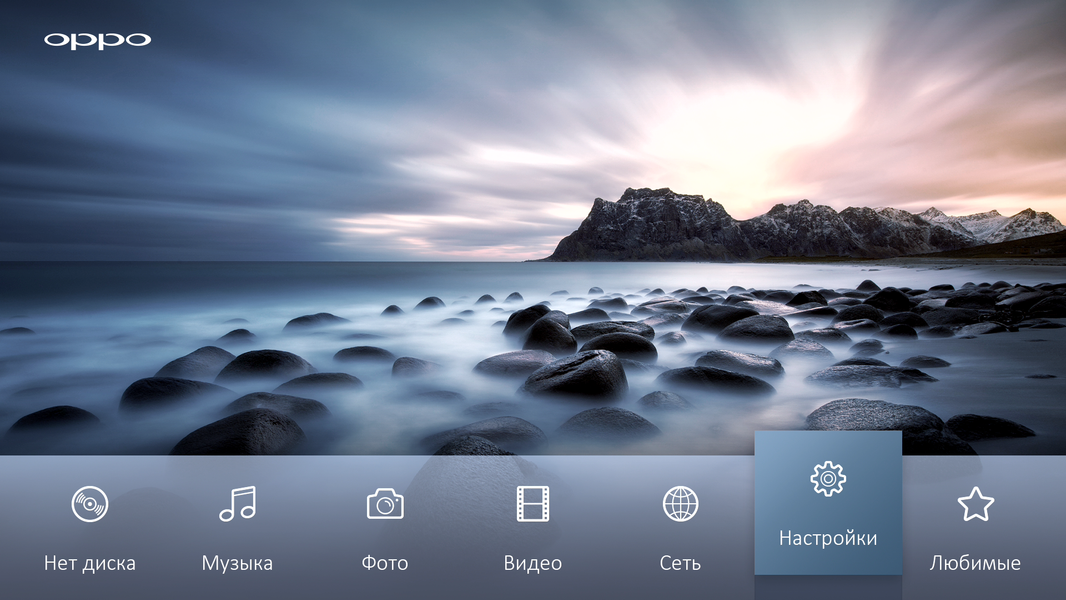Open the film strip video icon
Screen dimensions: 1066x600
[x=532, y=504]
